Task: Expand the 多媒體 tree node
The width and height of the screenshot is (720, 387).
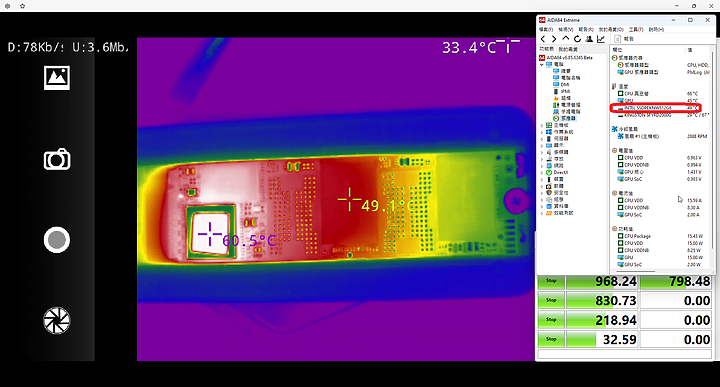Action: [542, 152]
